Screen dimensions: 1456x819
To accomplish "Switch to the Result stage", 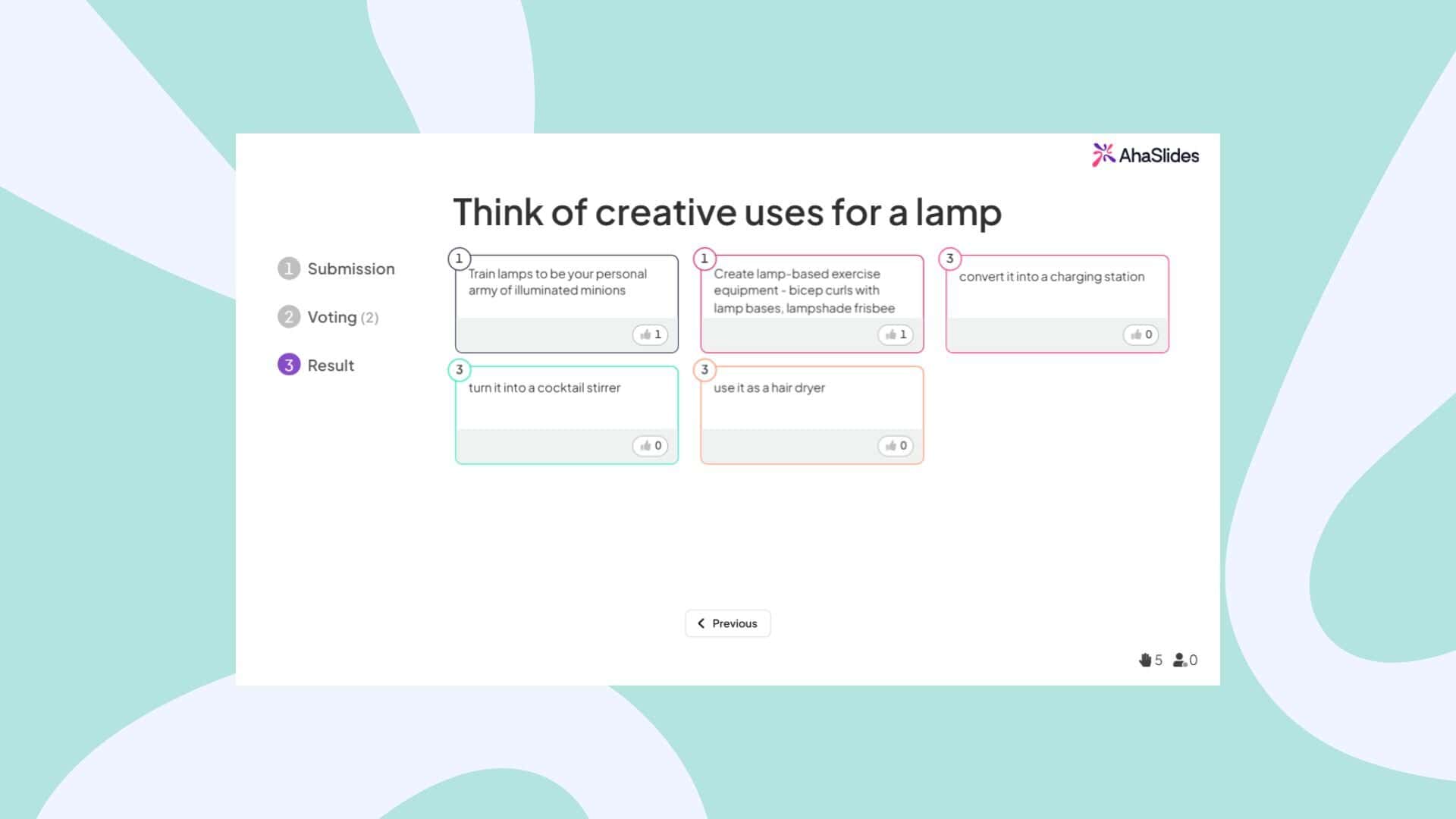I will (x=330, y=365).
